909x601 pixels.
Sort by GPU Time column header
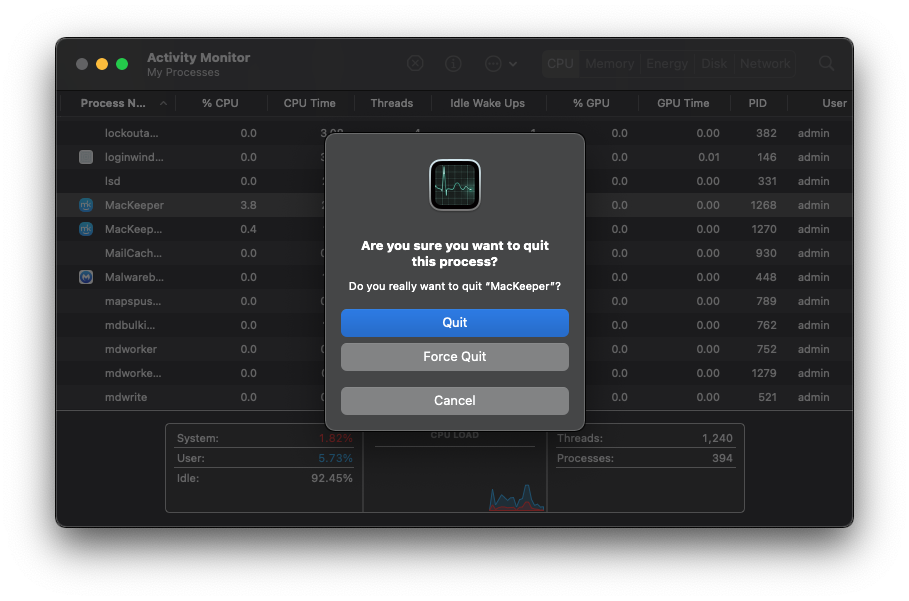point(683,103)
